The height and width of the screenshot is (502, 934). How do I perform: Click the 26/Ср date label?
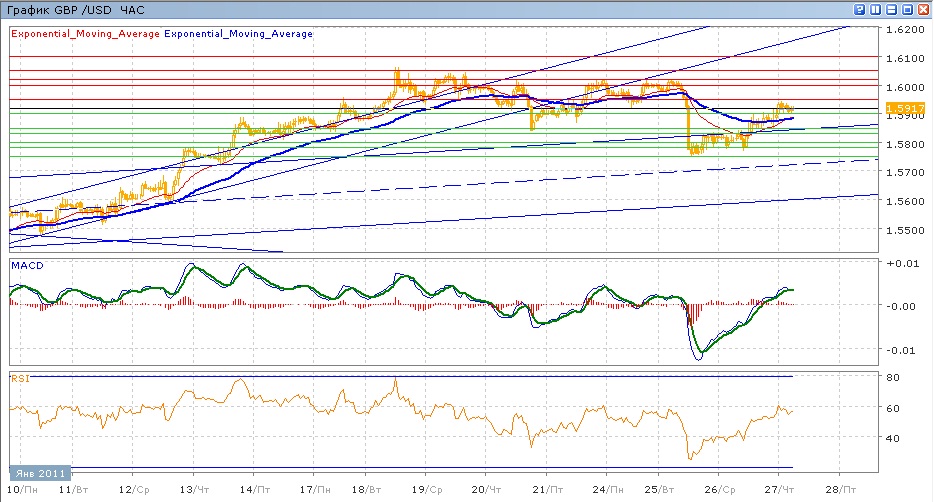pyautogui.click(x=720, y=489)
